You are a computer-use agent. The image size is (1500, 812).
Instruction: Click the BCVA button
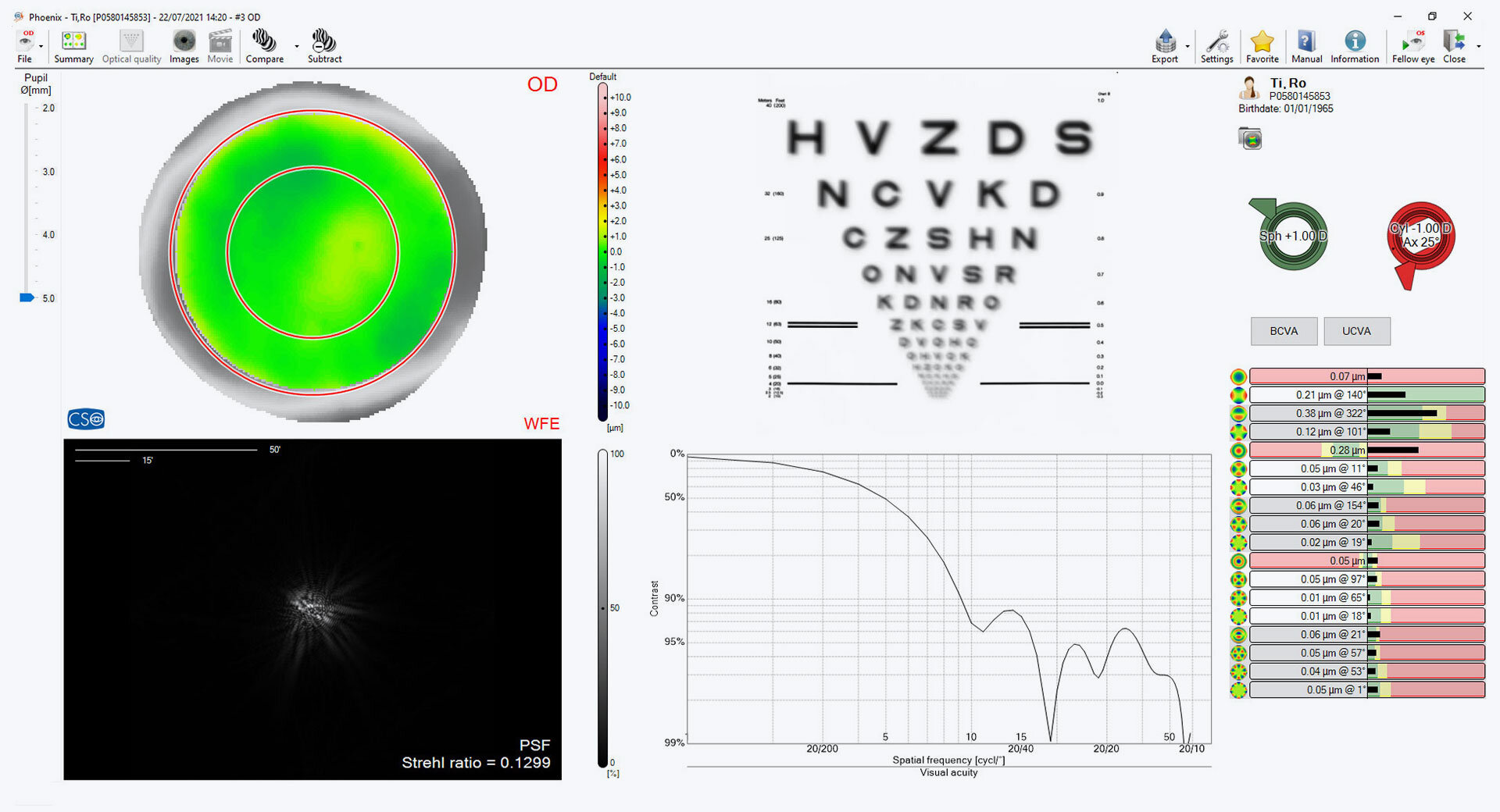[1283, 331]
